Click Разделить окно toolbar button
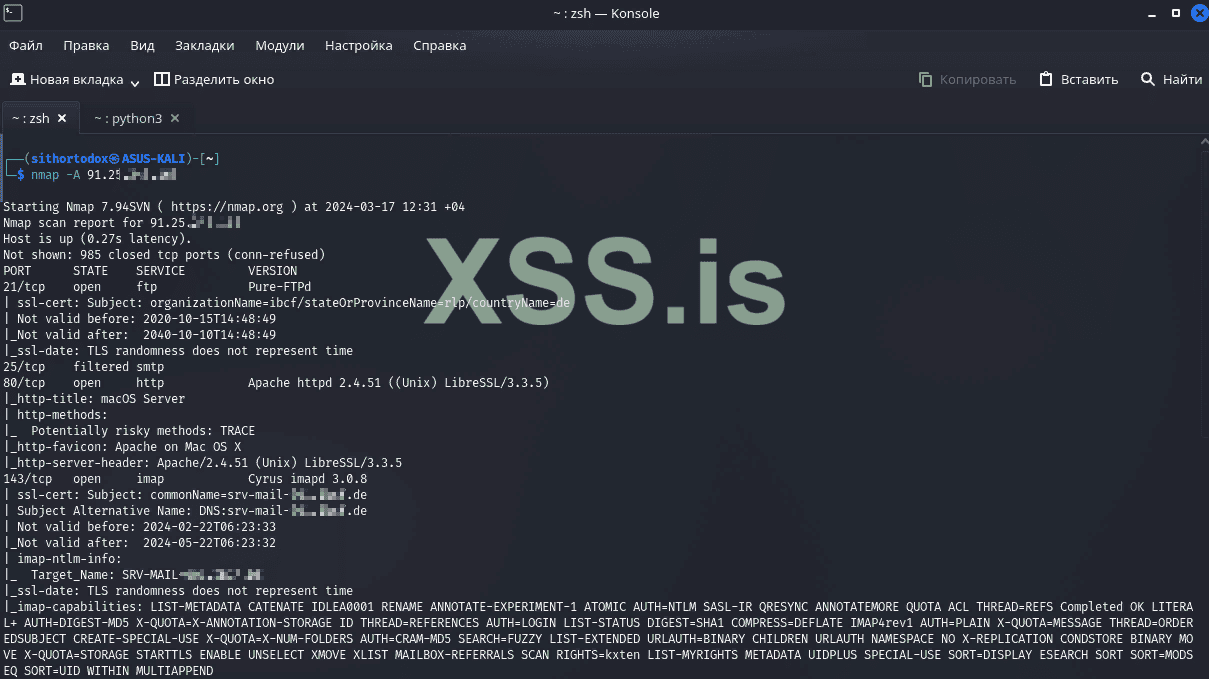This screenshot has width=1209, height=679. coord(214,79)
